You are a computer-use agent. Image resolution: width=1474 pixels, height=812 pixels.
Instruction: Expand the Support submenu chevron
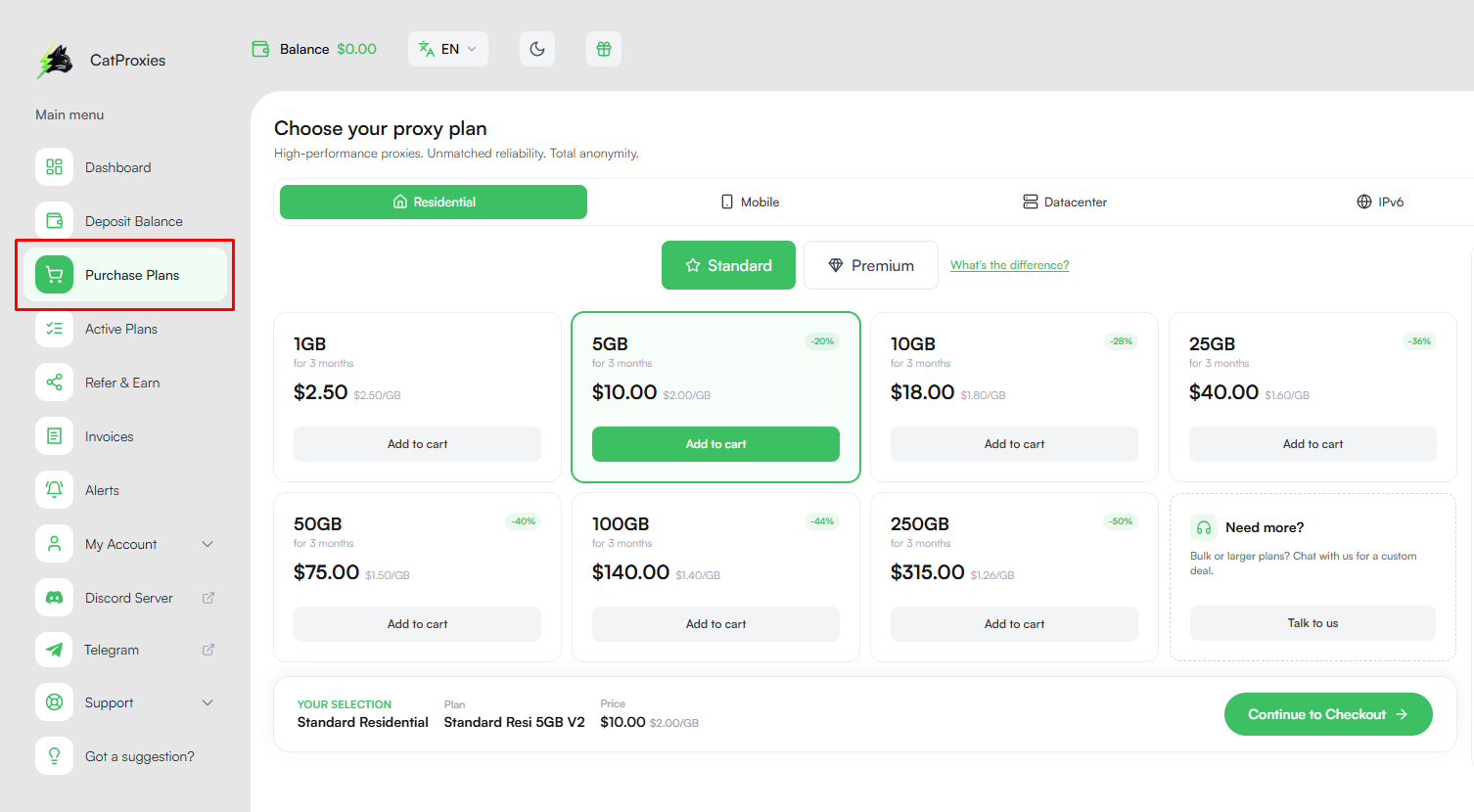point(207,702)
